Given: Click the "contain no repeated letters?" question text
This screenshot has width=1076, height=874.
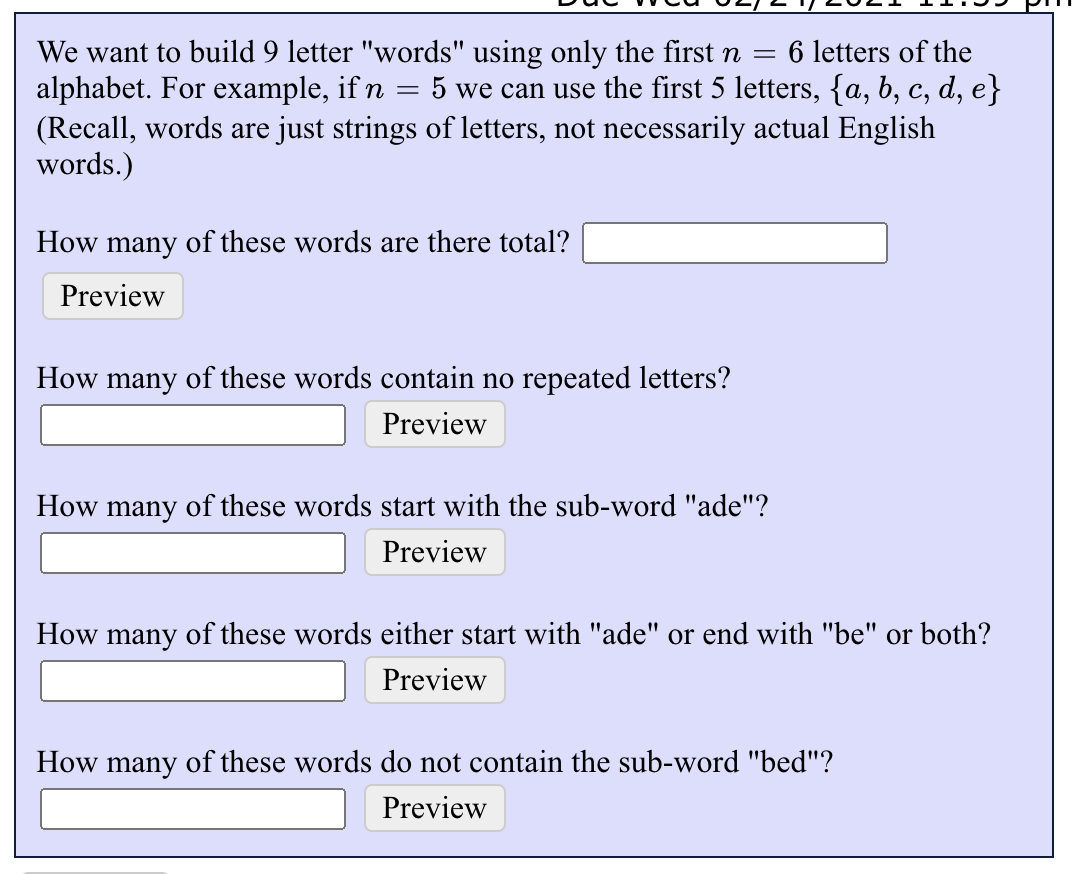Looking at the screenshot, I should [384, 379].
